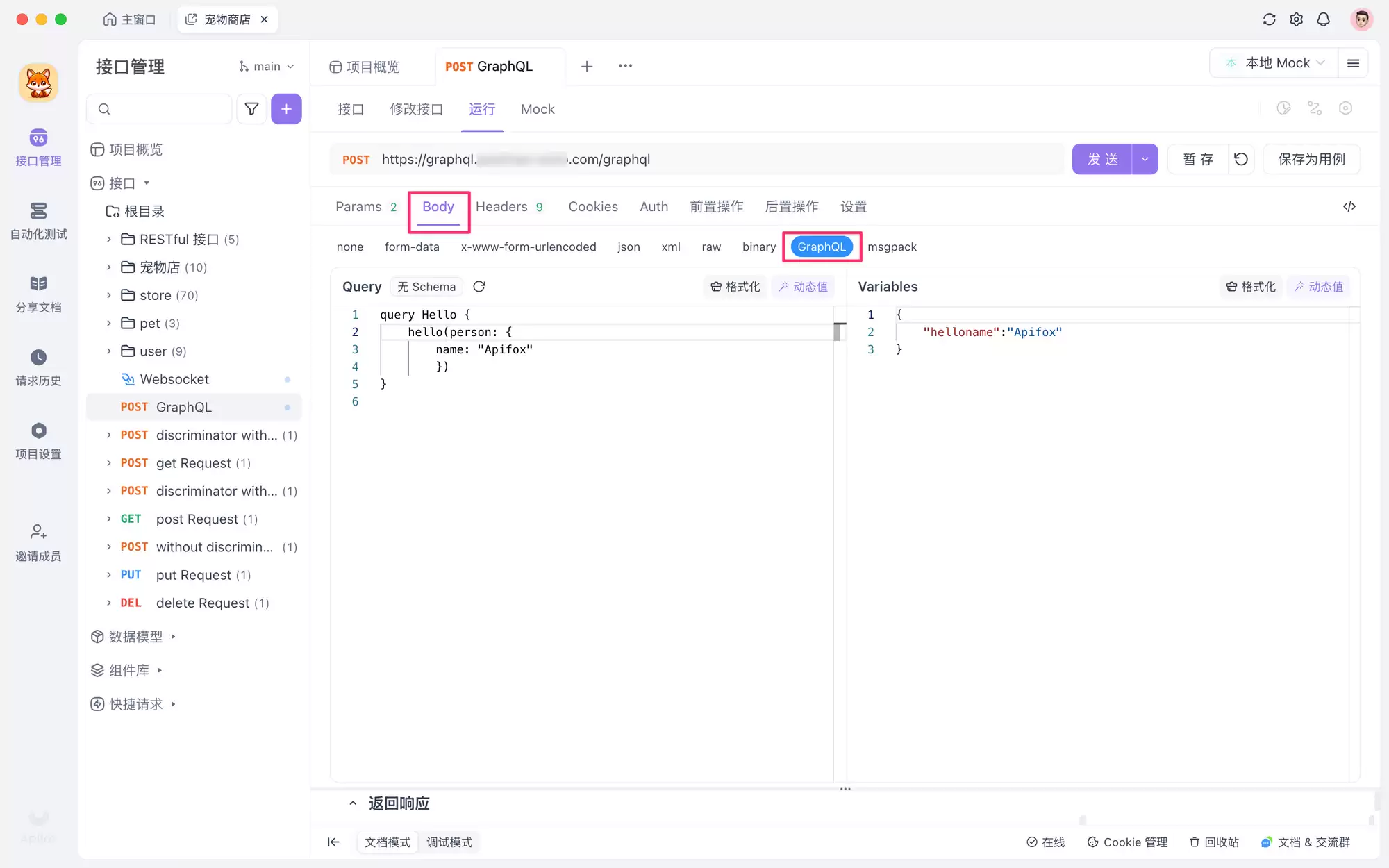Expand the user folder
1389x868 pixels.
[109, 351]
